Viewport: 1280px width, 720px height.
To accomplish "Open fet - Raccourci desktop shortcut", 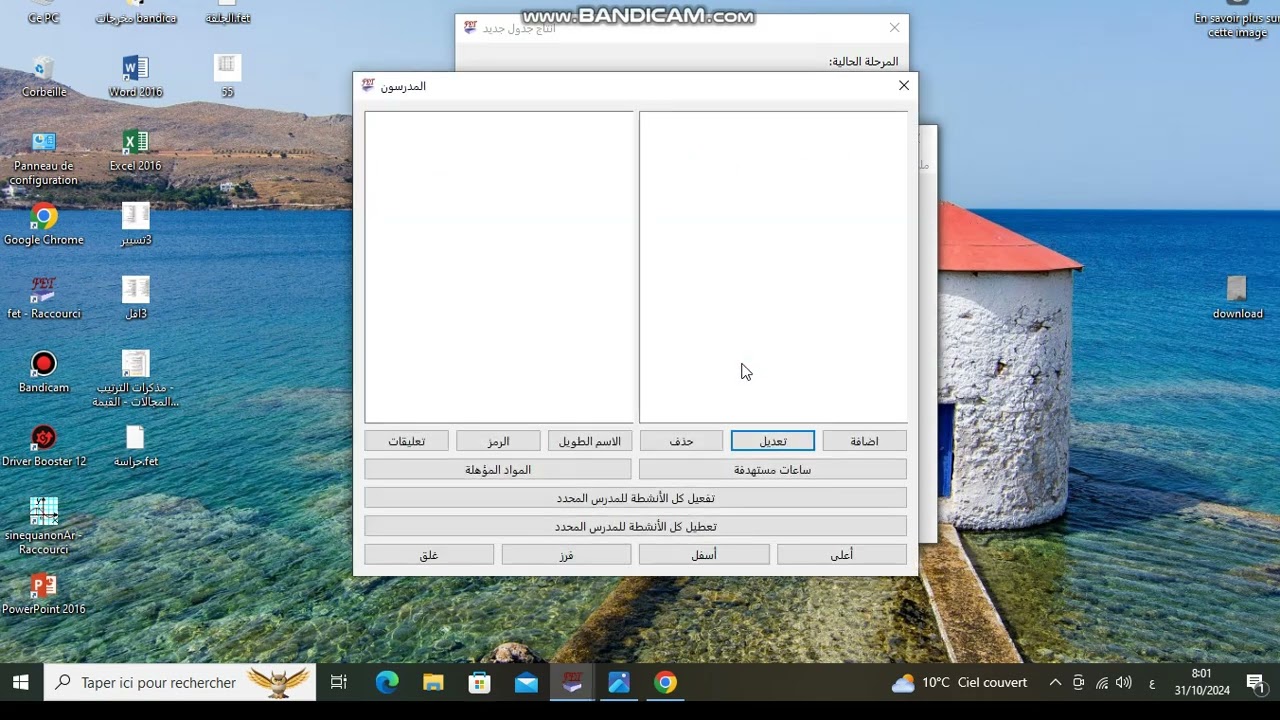I will pos(44,299).
